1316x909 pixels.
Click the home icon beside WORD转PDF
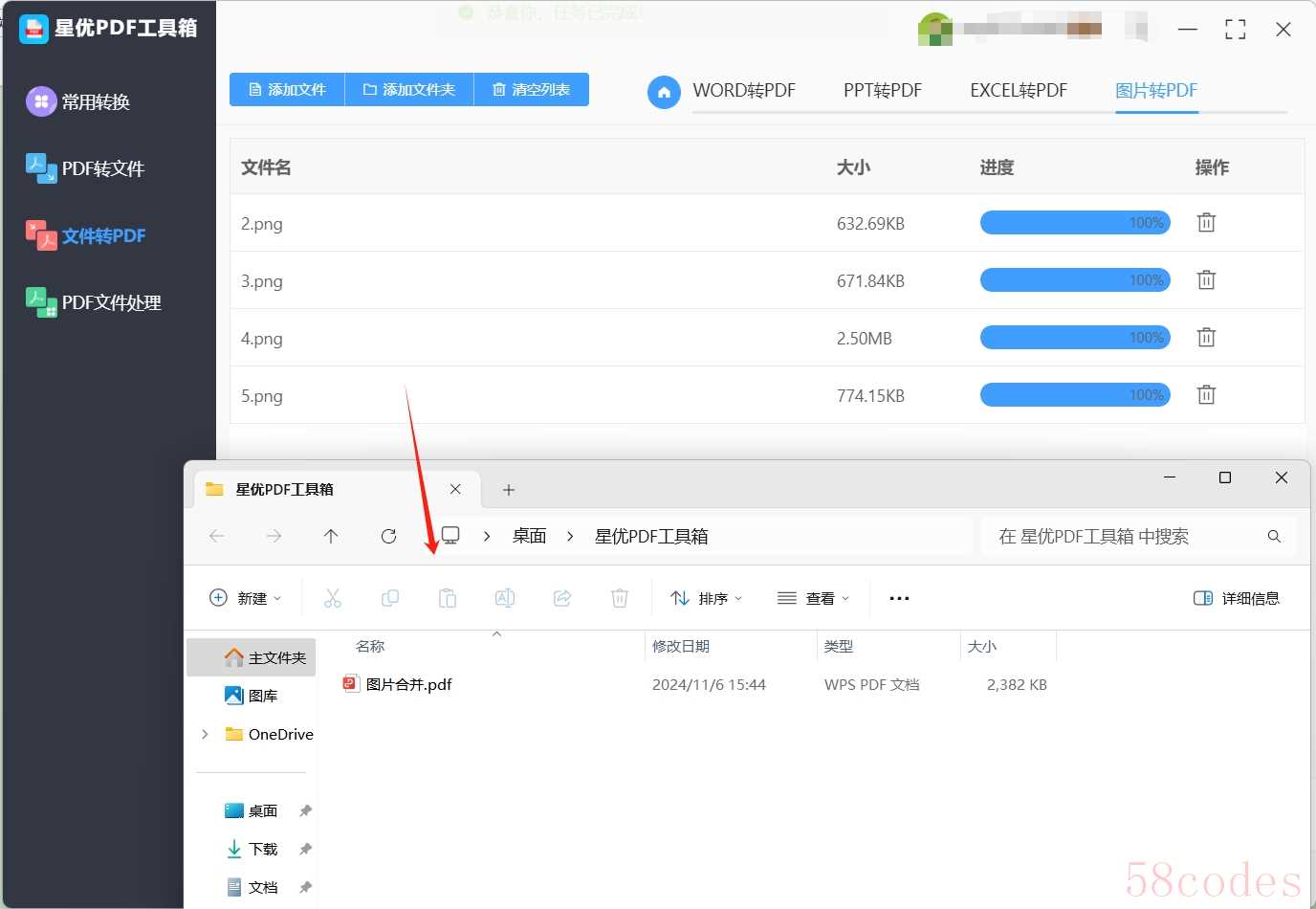(664, 92)
